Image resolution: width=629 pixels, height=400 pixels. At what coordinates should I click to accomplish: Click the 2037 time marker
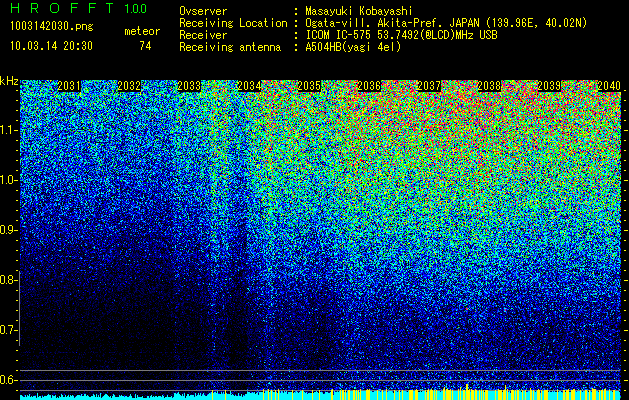pos(429,86)
